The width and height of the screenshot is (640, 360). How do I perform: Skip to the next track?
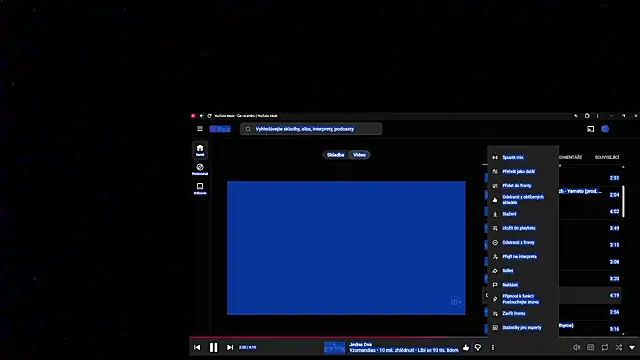pos(230,347)
